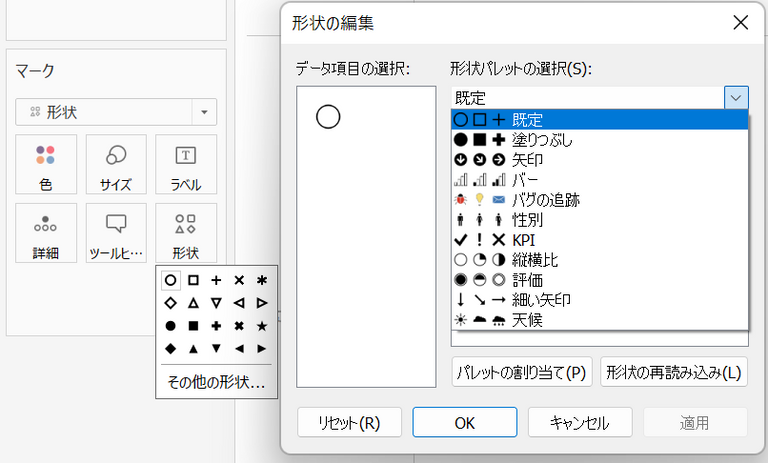The image size is (768, 463).
Task: Open the ラベル (Label) marks card
Action: (x=186, y=164)
